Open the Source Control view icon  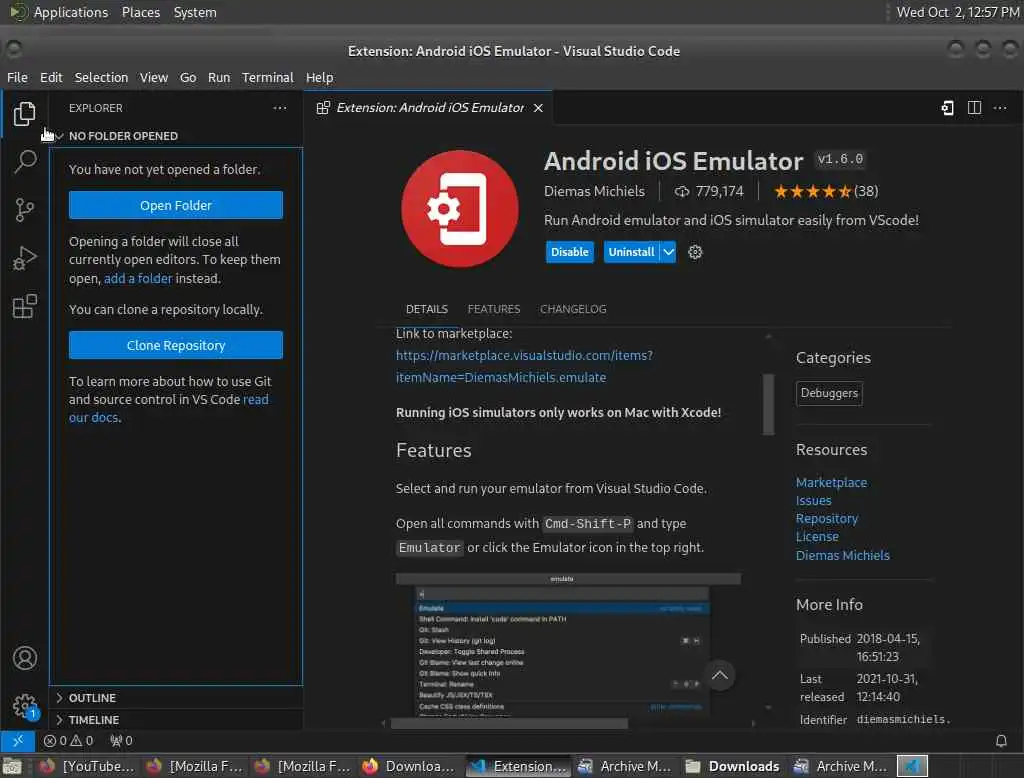pyautogui.click(x=24, y=210)
